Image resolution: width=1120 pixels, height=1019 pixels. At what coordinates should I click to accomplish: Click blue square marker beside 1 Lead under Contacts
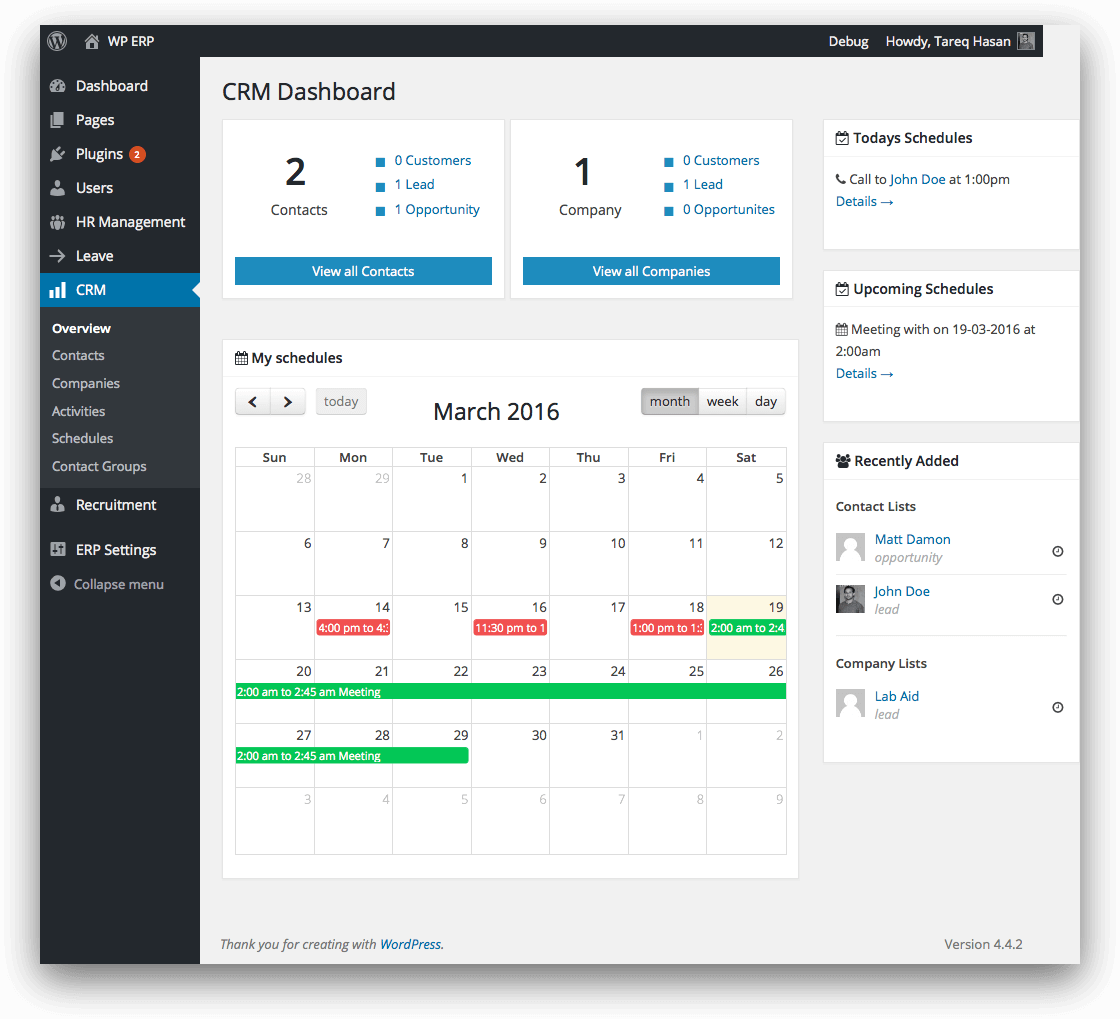(381, 187)
